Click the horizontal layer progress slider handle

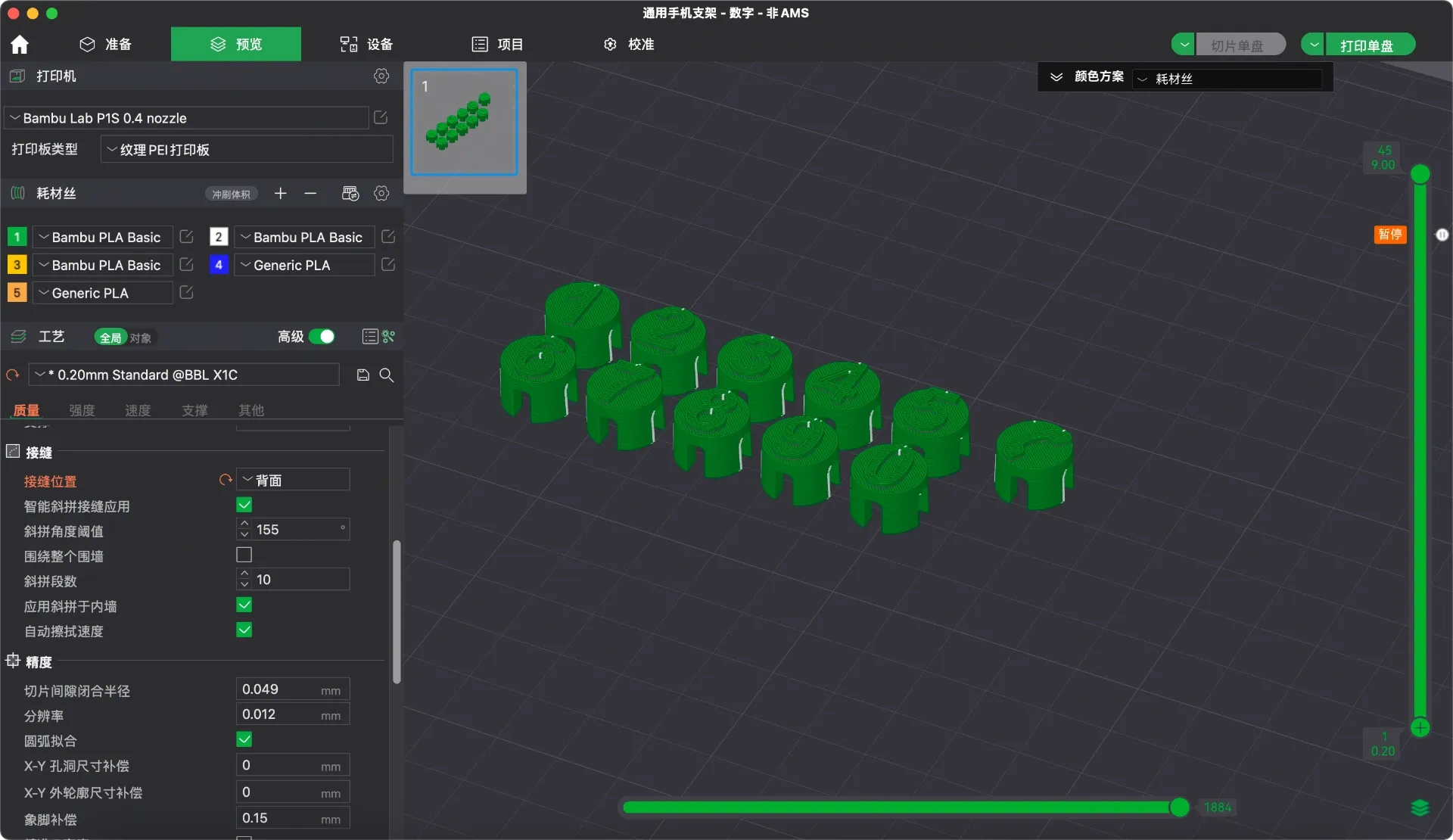pyautogui.click(x=1180, y=808)
